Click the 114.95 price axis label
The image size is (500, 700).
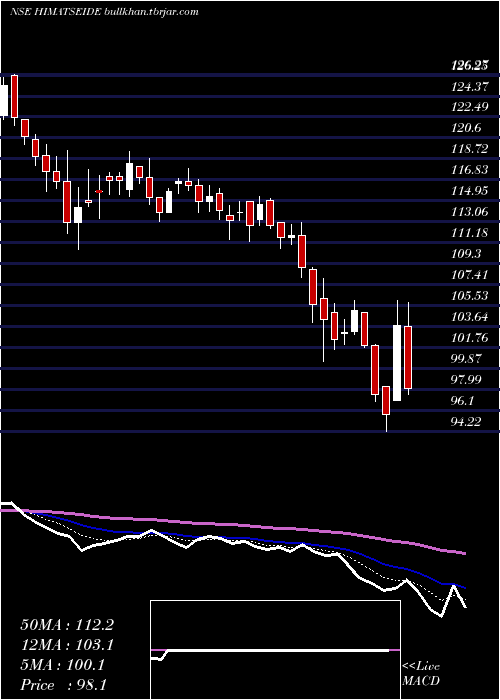[x=468, y=191]
